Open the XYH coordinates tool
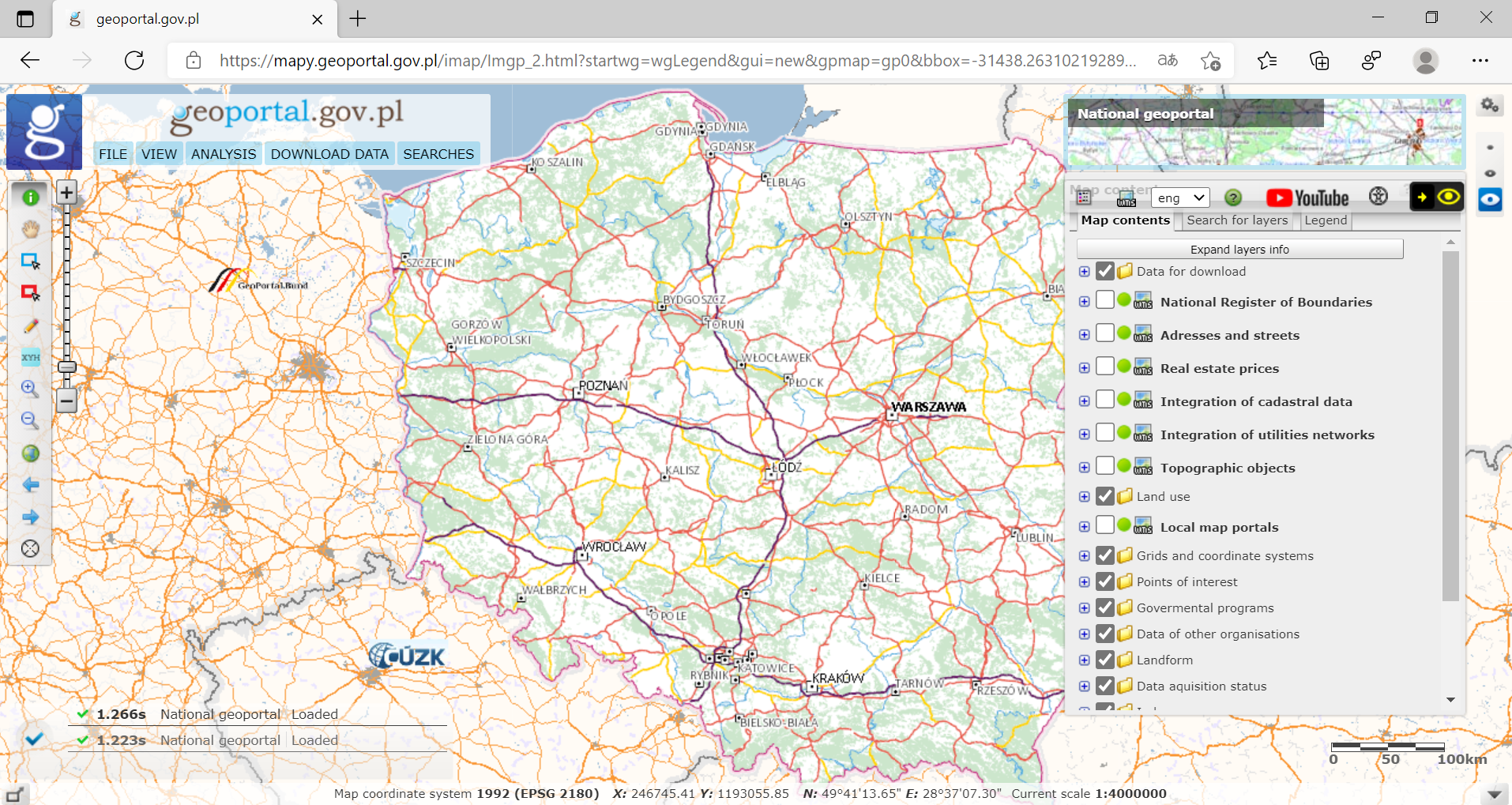The height and width of the screenshot is (805, 1512). tap(30, 357)
